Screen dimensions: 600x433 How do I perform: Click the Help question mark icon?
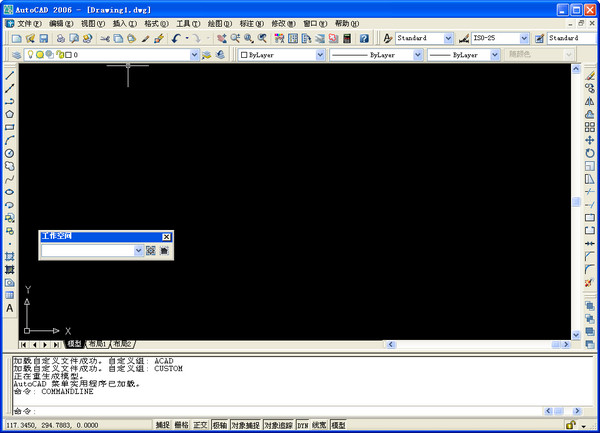tap(364, 38)
